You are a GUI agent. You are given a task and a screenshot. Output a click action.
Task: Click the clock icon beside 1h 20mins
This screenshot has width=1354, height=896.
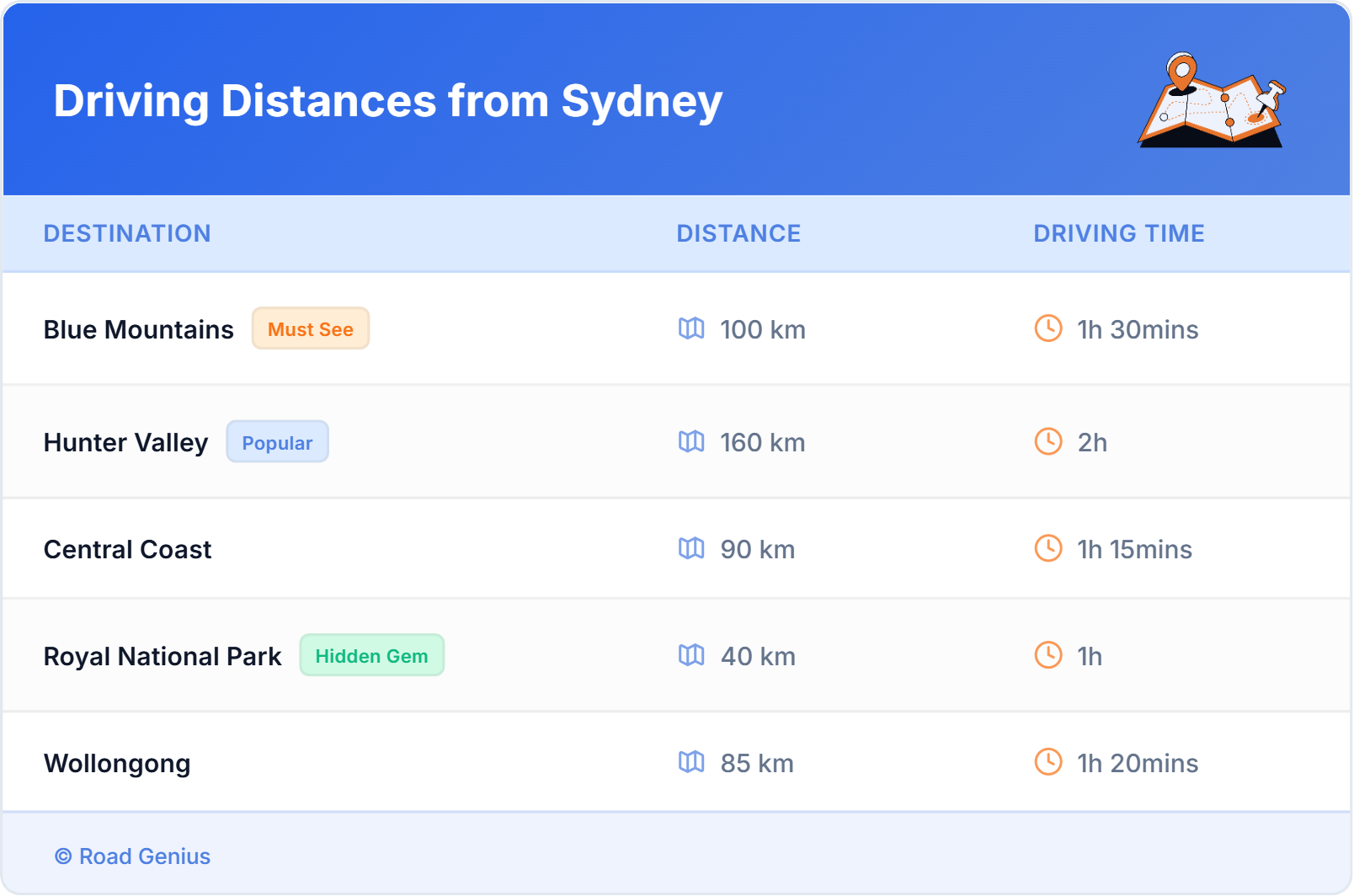[1047, 762]
